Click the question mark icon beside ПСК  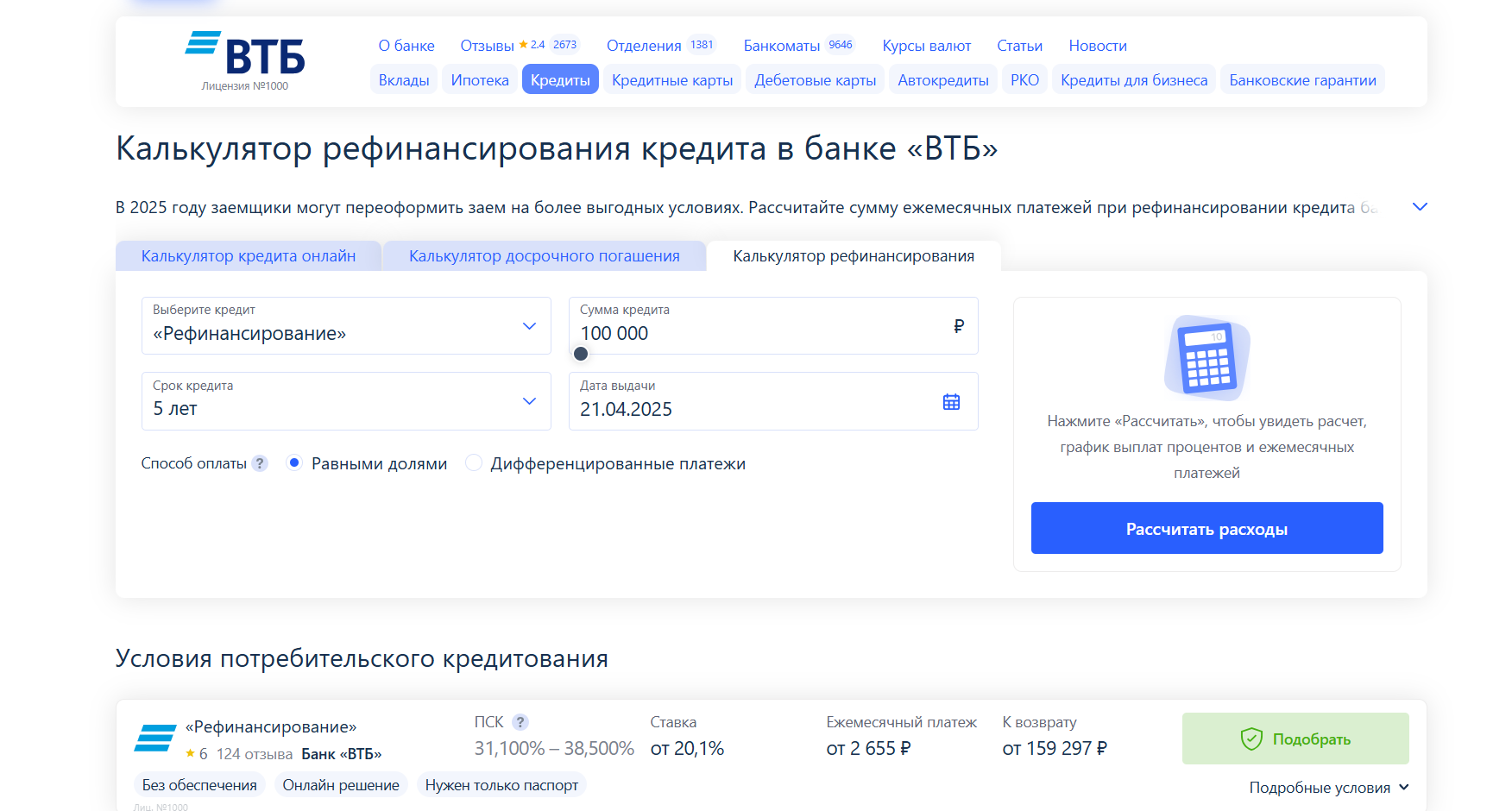coord(520,722)
